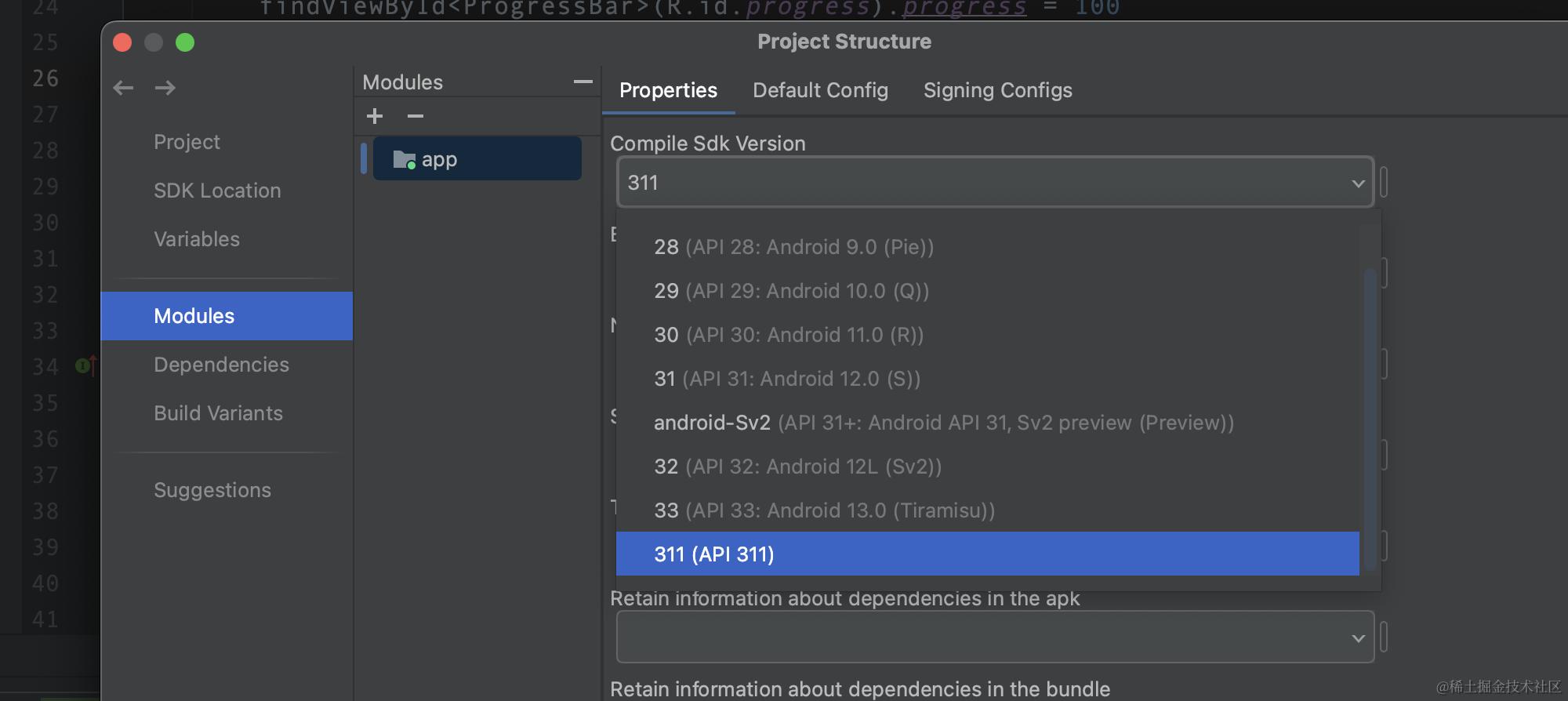This screenshot has height=701, width=1568.
Task: Click the forward navigation arrow
Action: click(x=165, y=88)
